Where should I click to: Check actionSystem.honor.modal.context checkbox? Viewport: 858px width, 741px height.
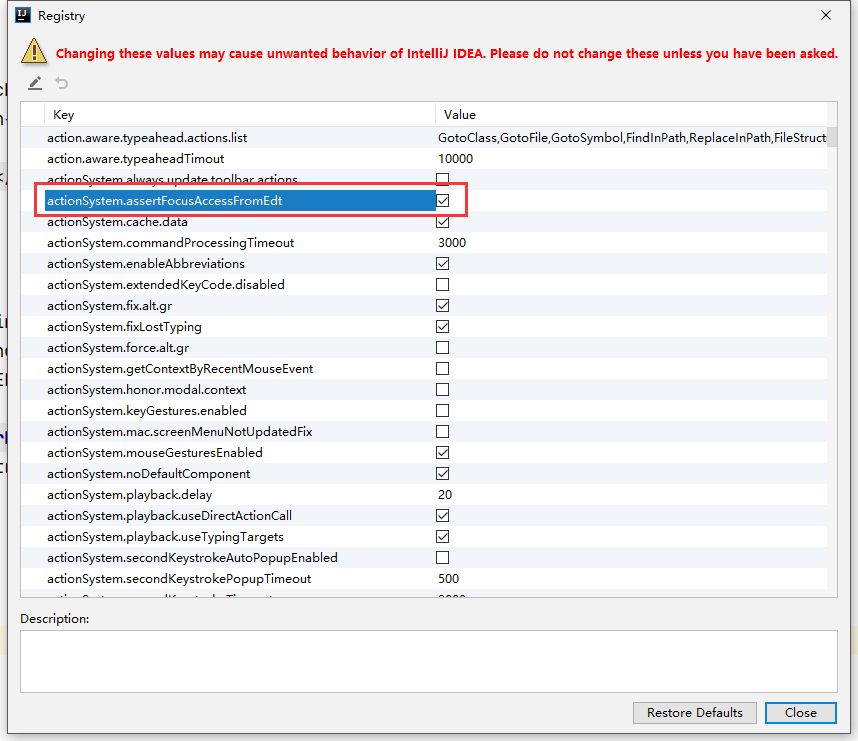tap(443, 390)
